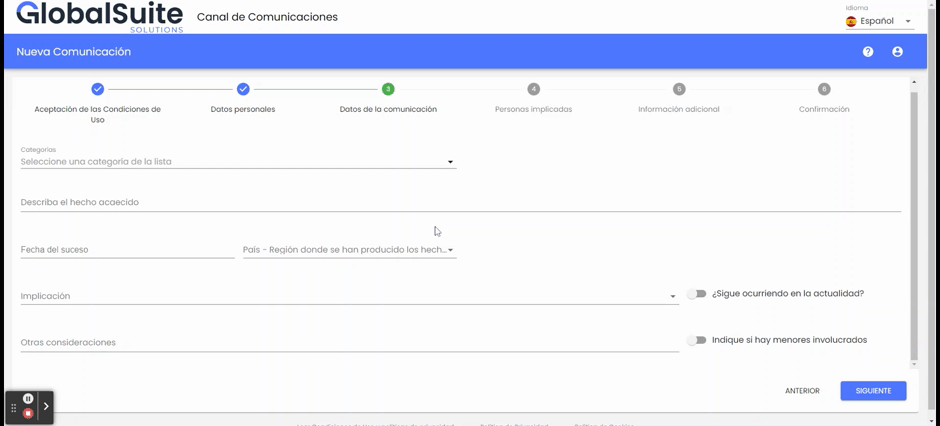Image resolution: width=940 pixels, height=426 pixels.
Task: Pause the screen recording
Action: point(28,399)
